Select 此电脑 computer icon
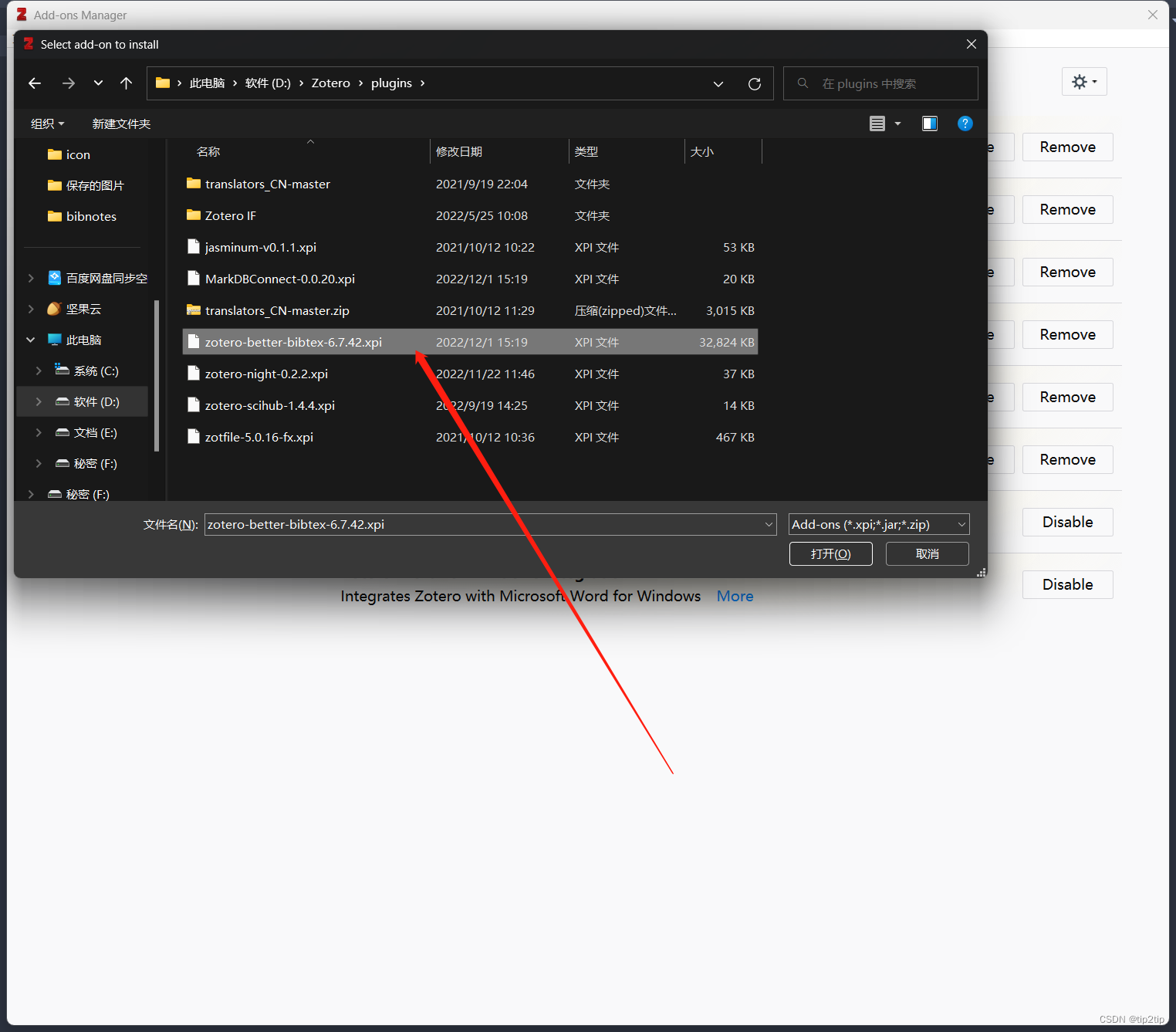 pos(55,340)
